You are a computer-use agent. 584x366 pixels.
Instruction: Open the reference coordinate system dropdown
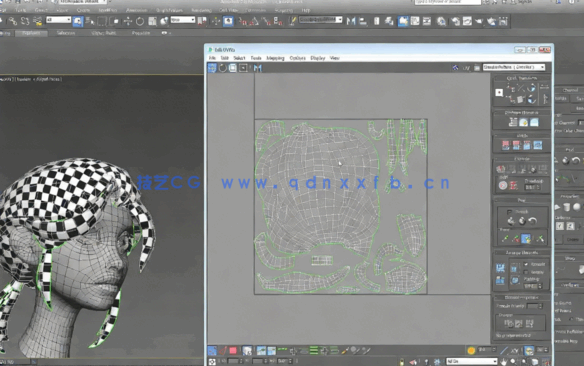tap(183, 20)
